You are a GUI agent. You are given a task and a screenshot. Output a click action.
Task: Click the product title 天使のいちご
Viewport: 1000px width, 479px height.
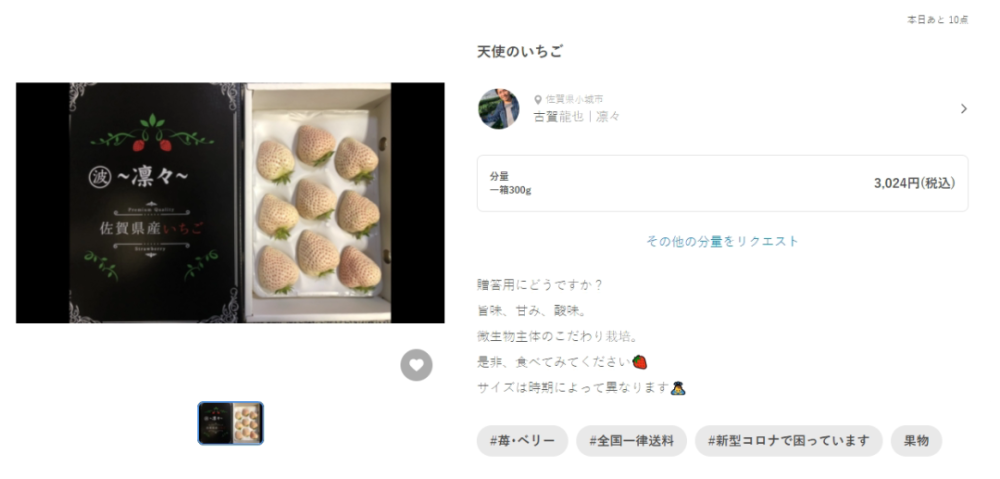pos(520,52)
